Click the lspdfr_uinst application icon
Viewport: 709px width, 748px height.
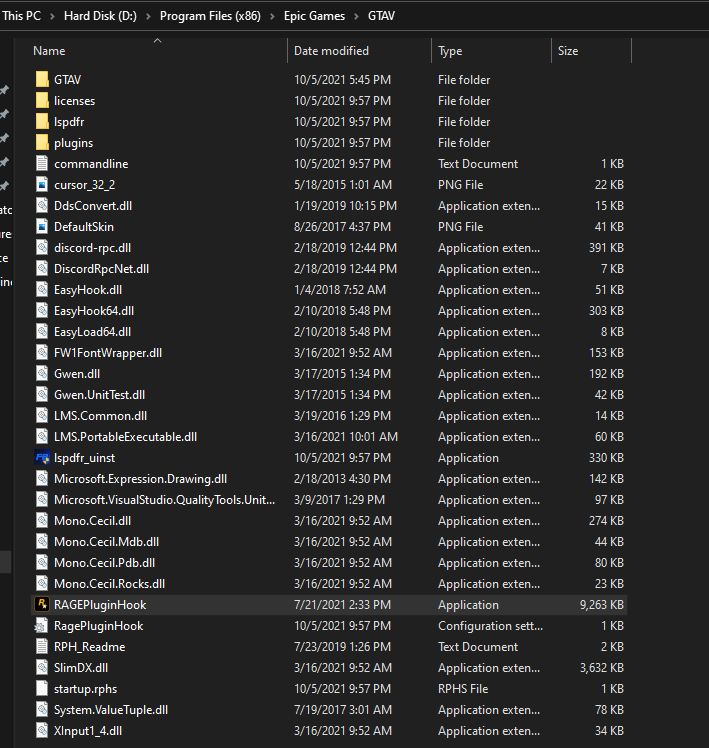point(42,458)
